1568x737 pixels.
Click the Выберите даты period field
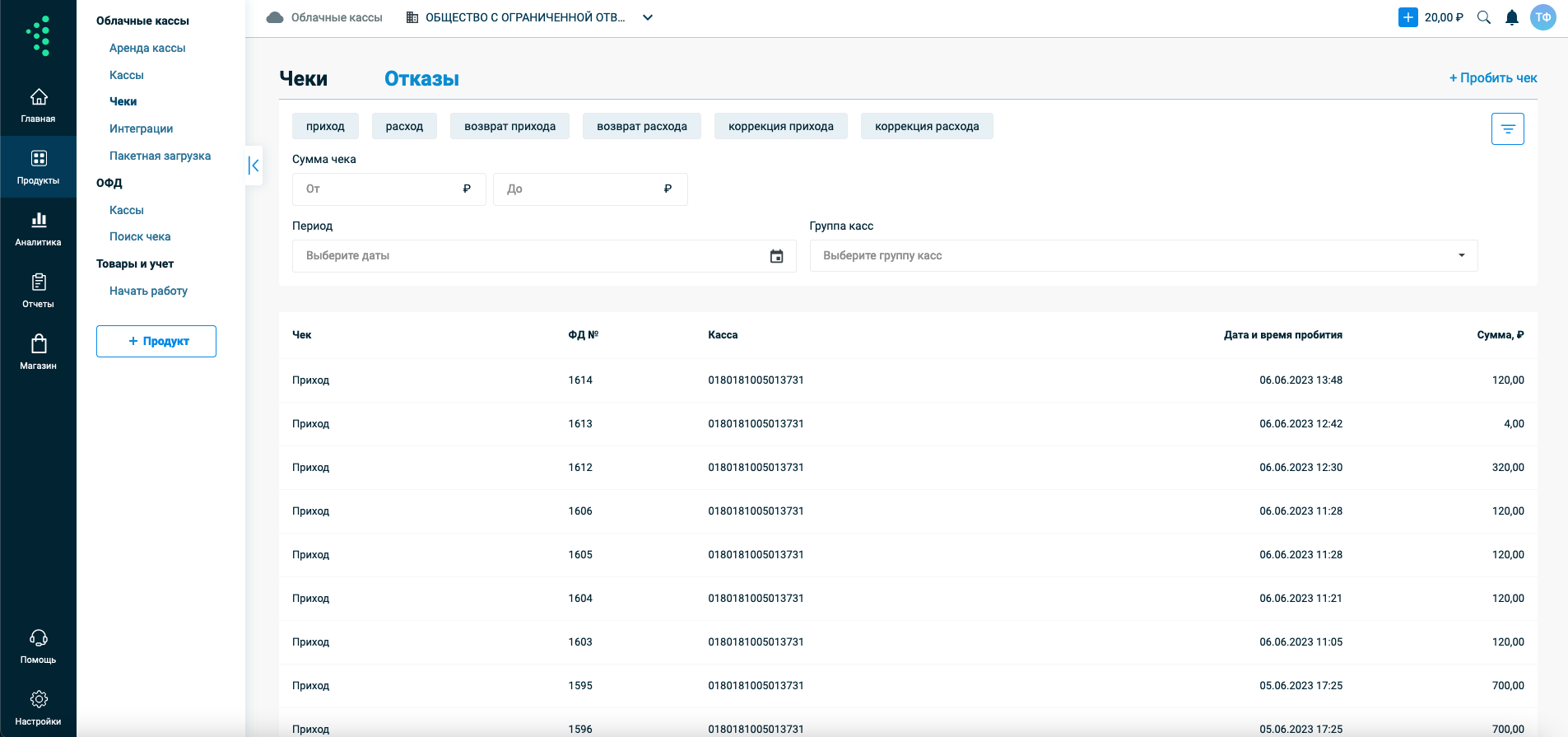point(544,256)
